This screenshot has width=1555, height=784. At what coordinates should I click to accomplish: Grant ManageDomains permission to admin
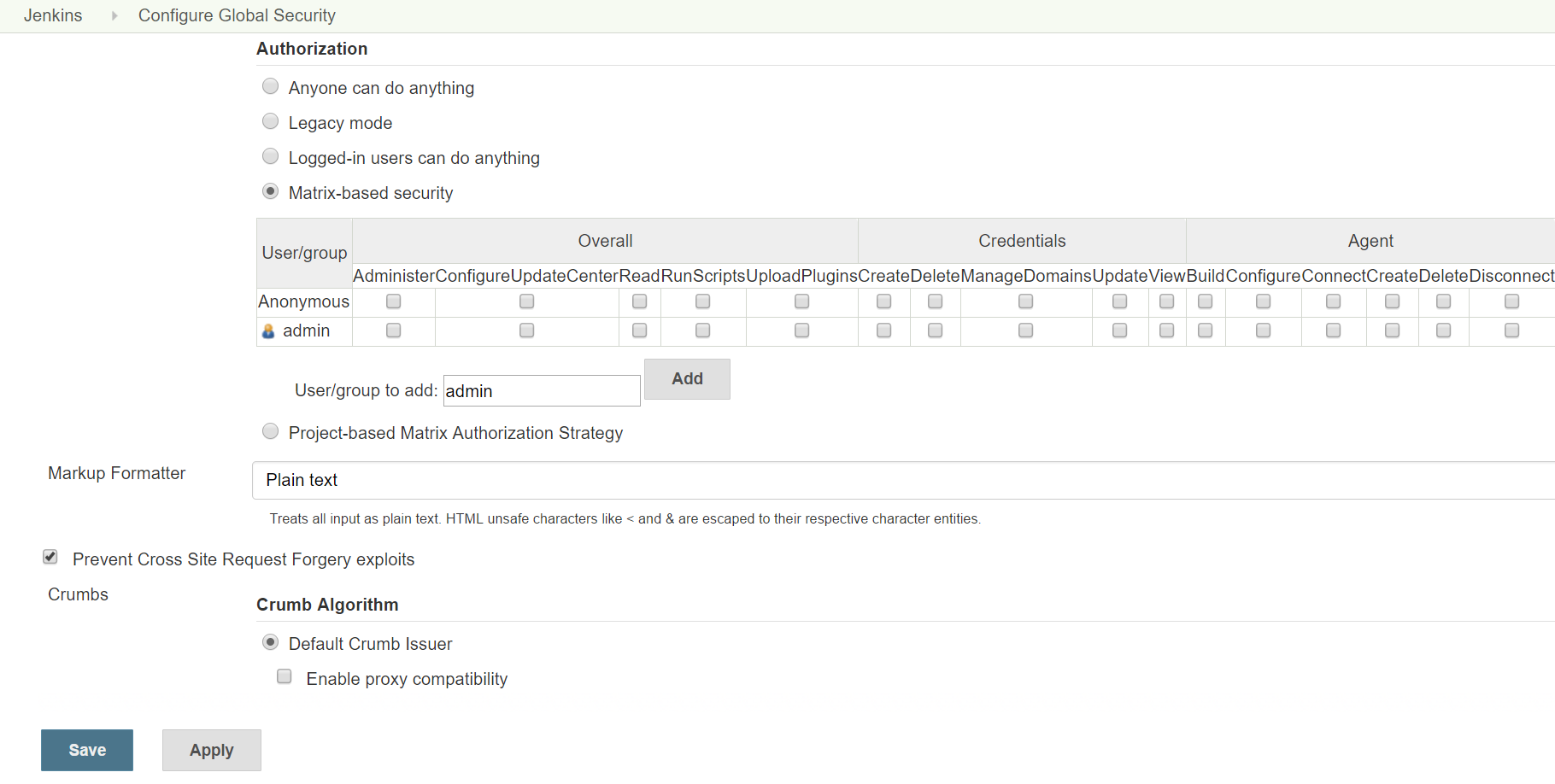coord(1026,331)
